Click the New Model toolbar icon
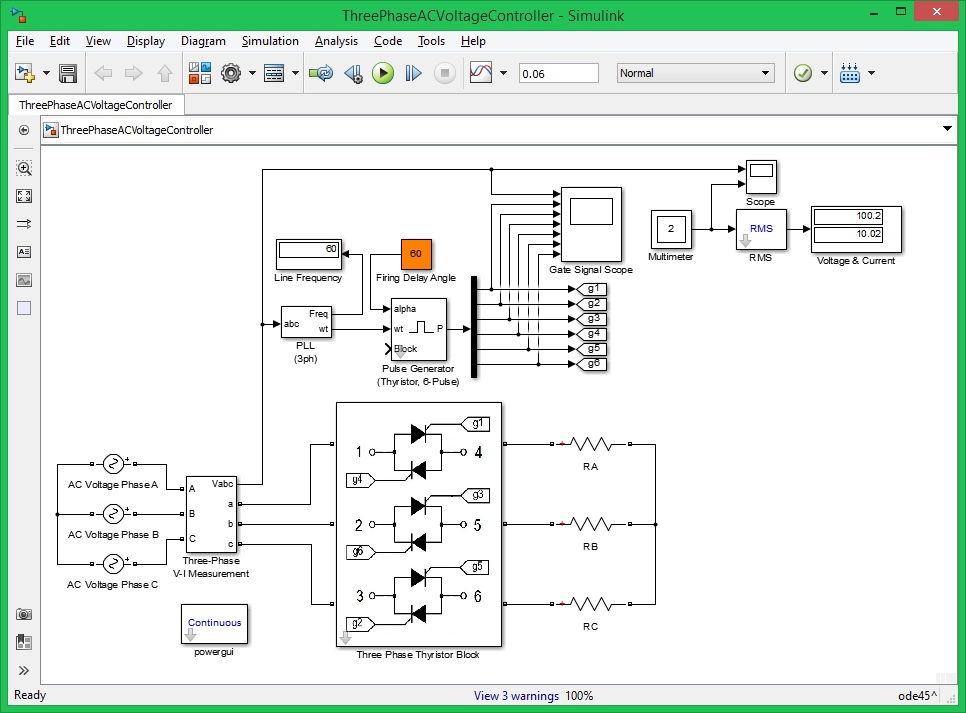 pos(25,73)
